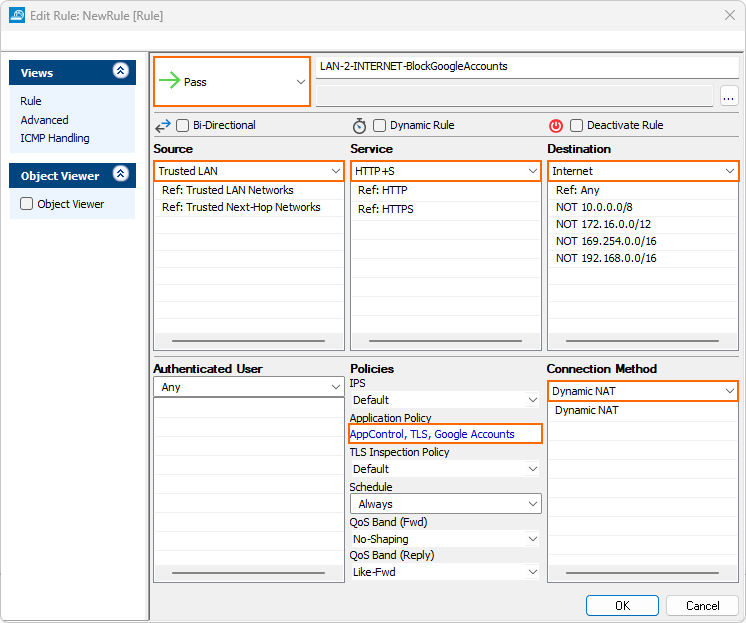Close the Edit Rule dialog
This screenshot has height=623, width=746.
[730, 15]
